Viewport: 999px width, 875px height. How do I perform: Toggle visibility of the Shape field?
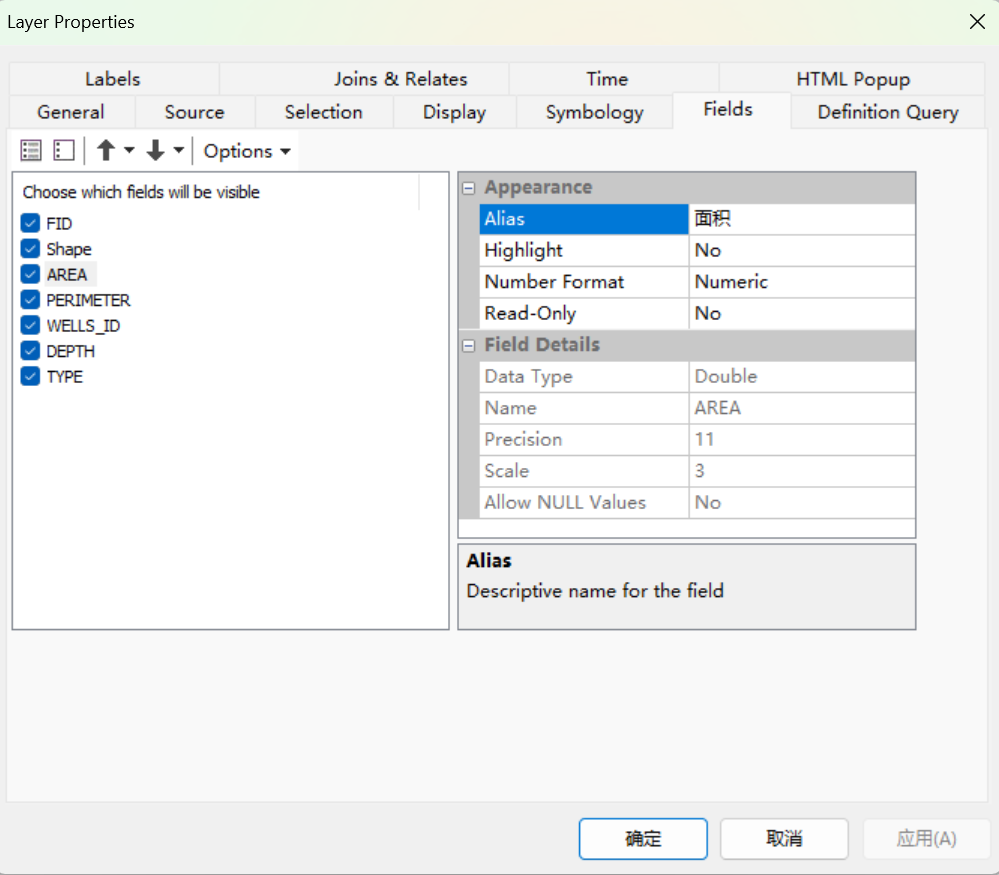pyautogui.click(x=30, y=248)
